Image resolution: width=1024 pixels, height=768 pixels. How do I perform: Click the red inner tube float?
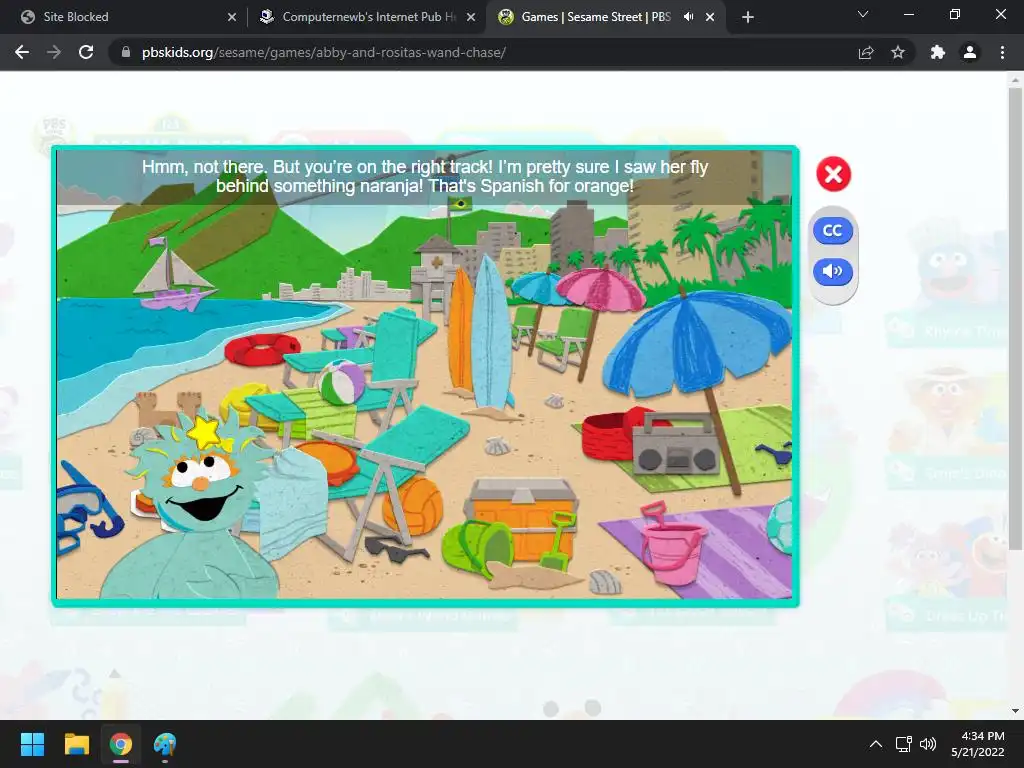coord(261,349)
